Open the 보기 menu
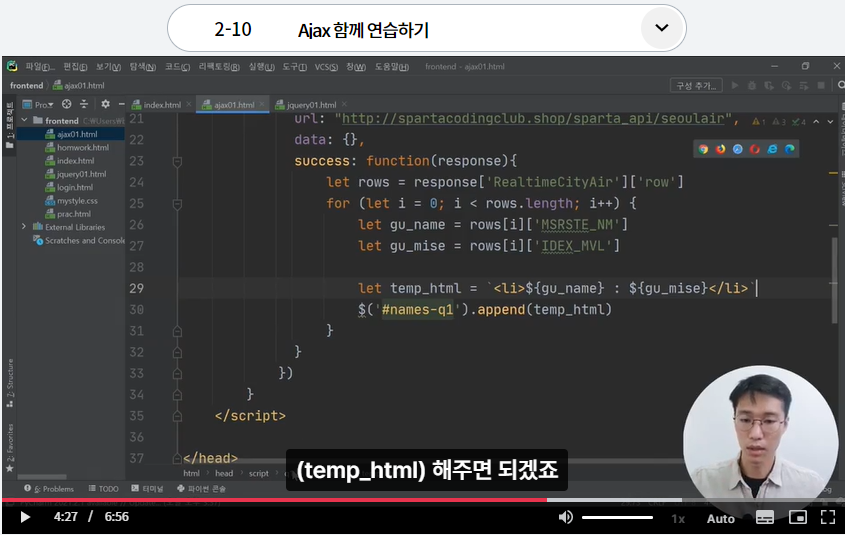This screenshot has width=845, height=535. [108, 67]
